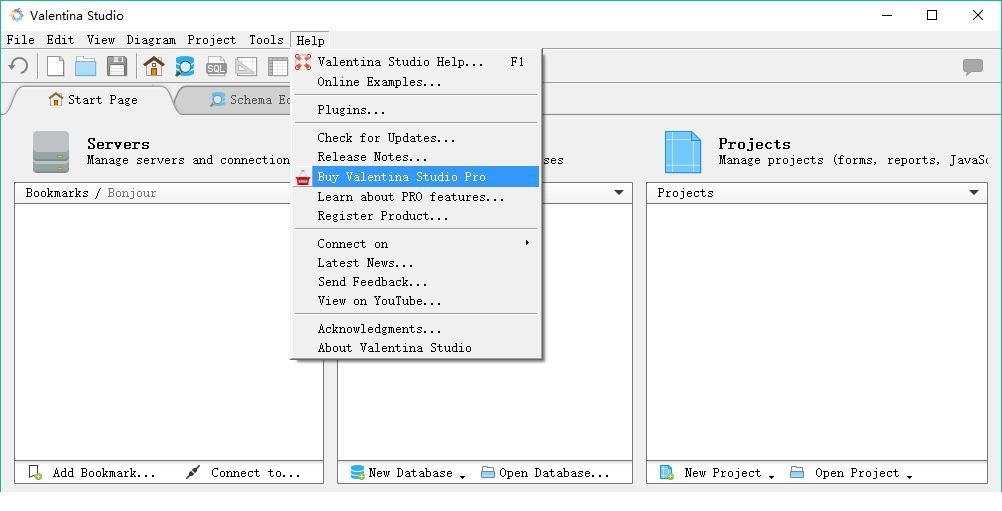This screenshot has height=511, width=1002.
Task: Switch to the Bonjour servers list
Action: pos(132,193)
